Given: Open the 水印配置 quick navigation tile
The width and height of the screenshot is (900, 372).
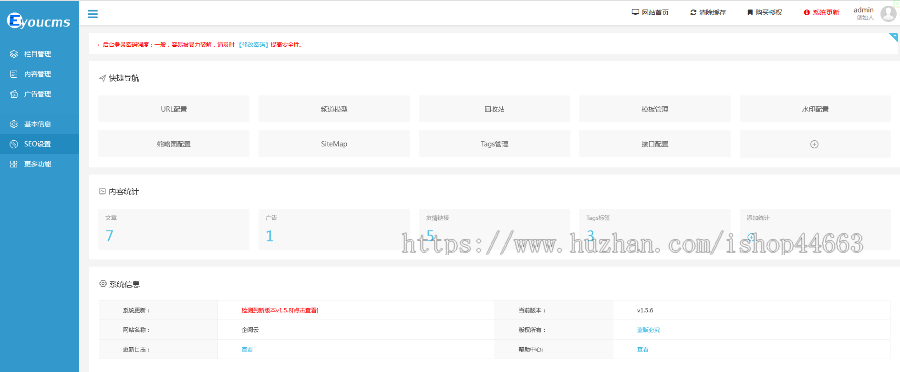Looking at the screenshot, I should coord(815,108).
